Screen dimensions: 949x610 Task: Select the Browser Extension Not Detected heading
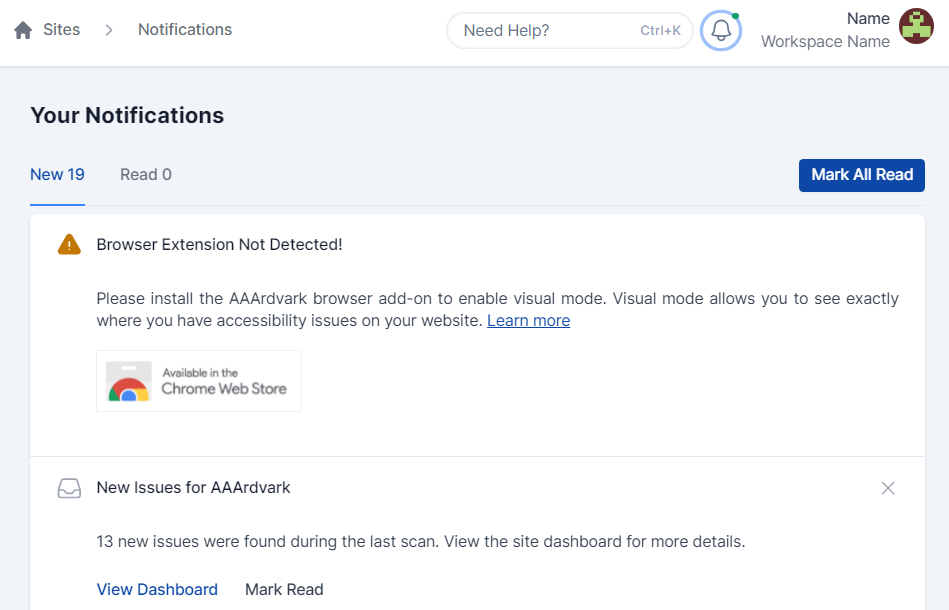[x=219, y=244]
